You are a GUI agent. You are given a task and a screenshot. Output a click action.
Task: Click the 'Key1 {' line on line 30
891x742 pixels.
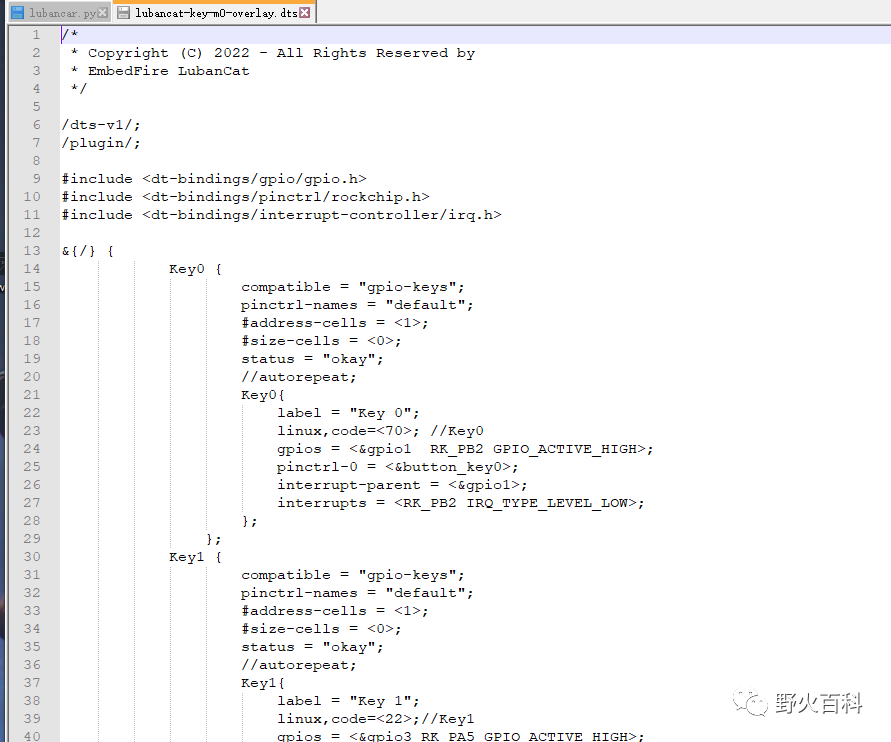[x=195, y=557]
